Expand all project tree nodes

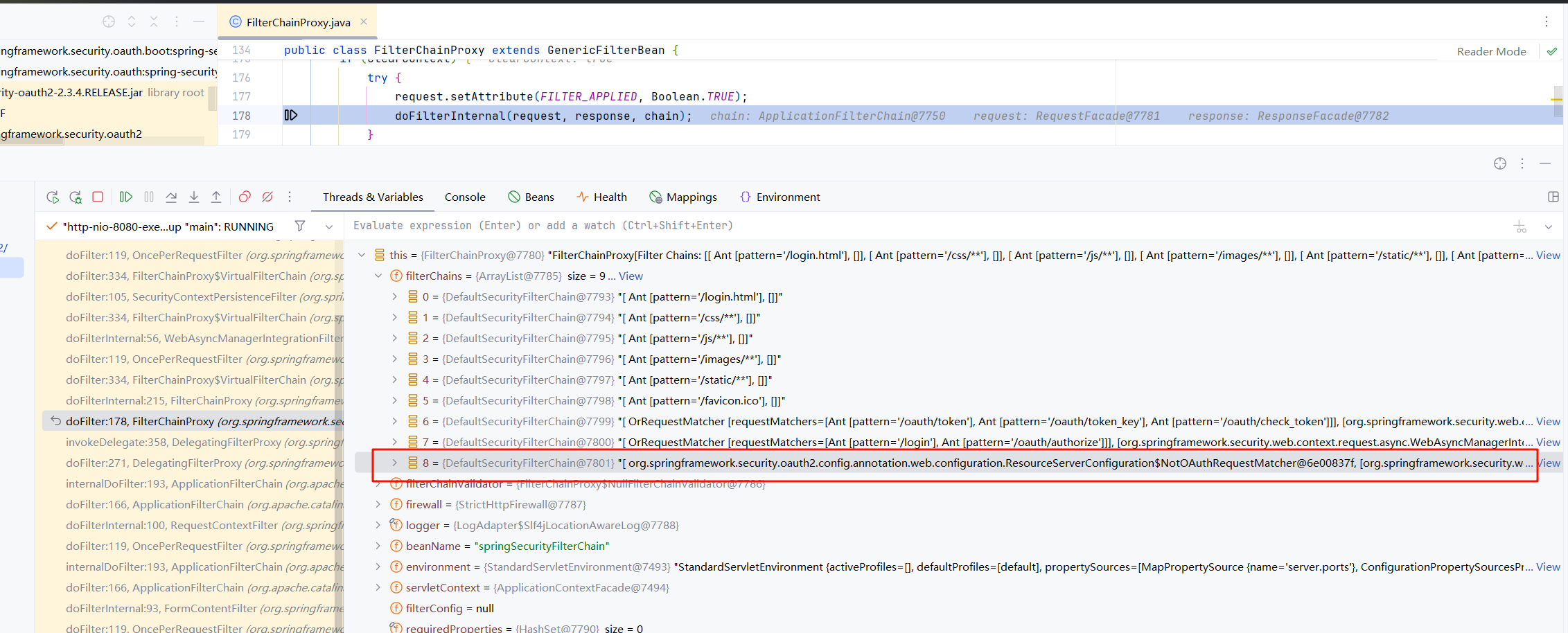132,21
